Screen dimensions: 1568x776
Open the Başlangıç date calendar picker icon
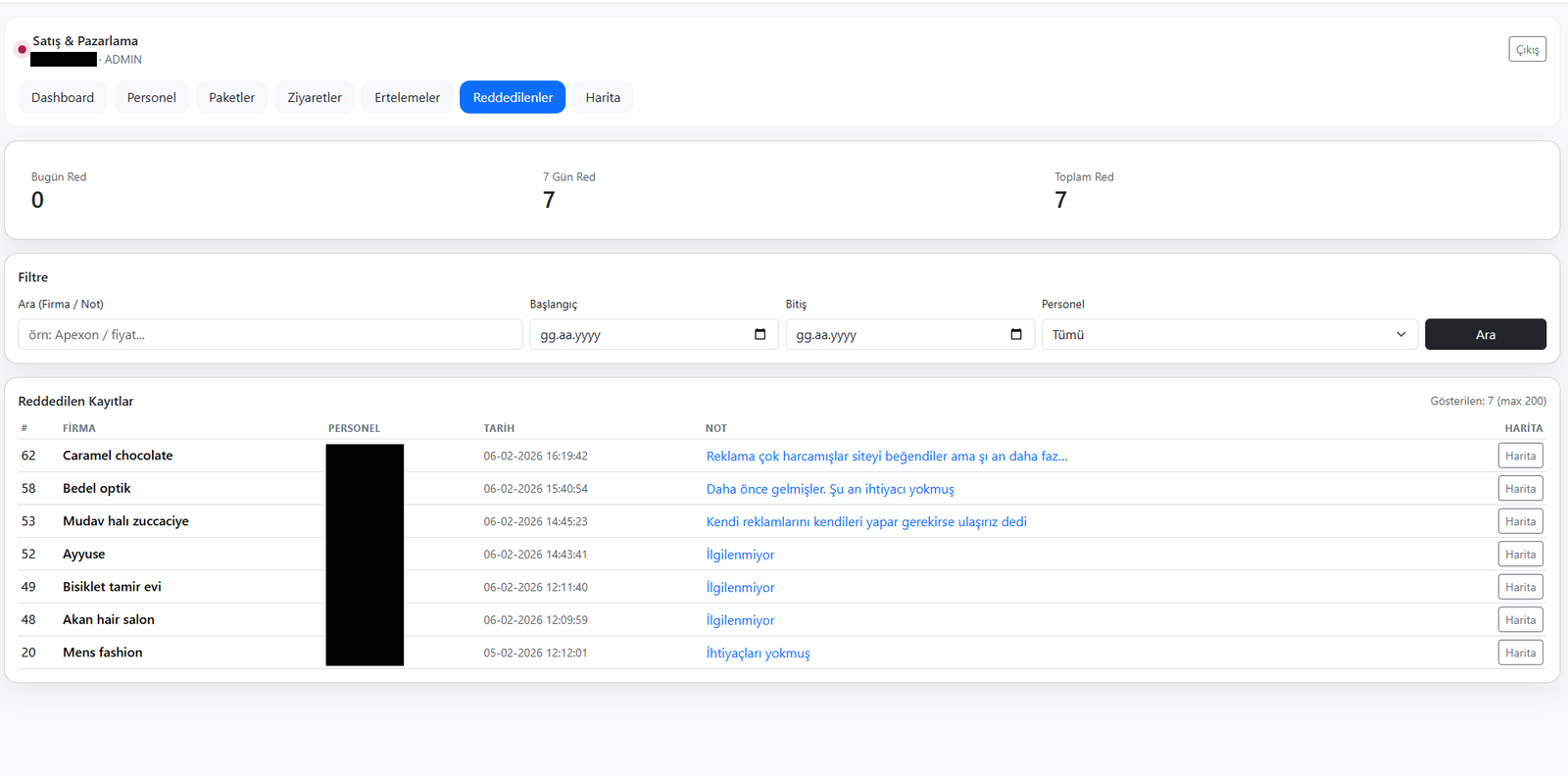pyautogui.click(x=759, y=334)
